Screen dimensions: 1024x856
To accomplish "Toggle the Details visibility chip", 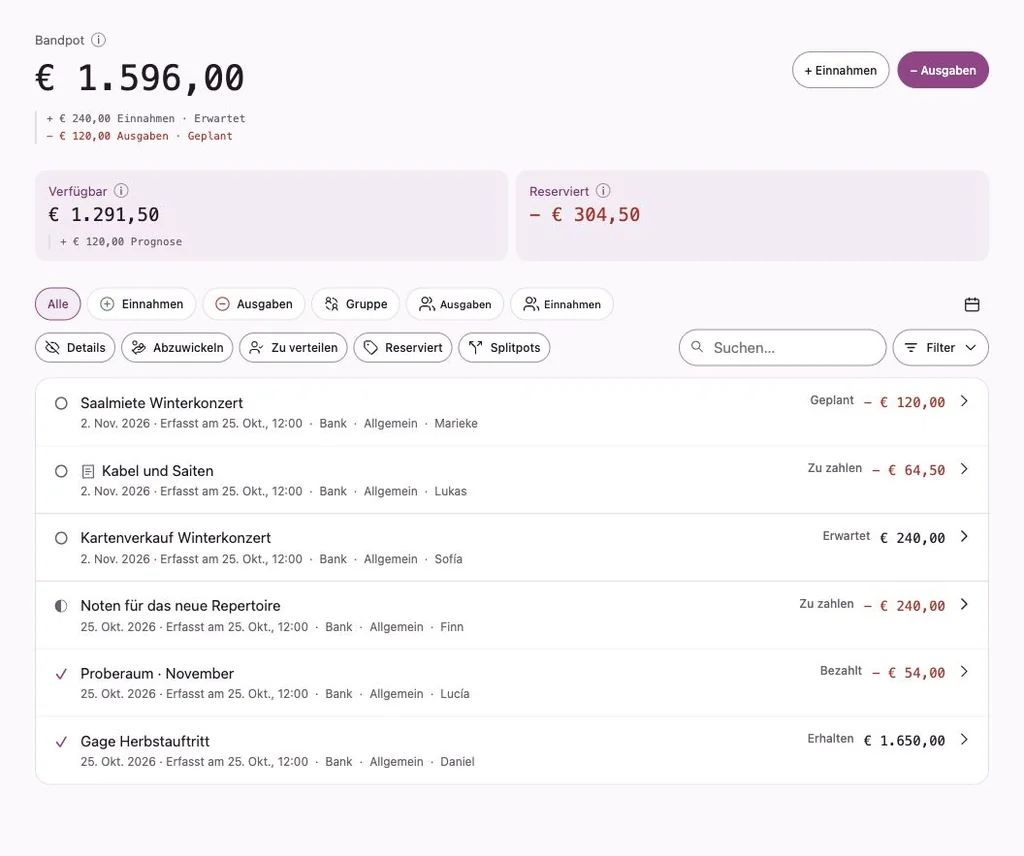I will click(x=75, y=347).
